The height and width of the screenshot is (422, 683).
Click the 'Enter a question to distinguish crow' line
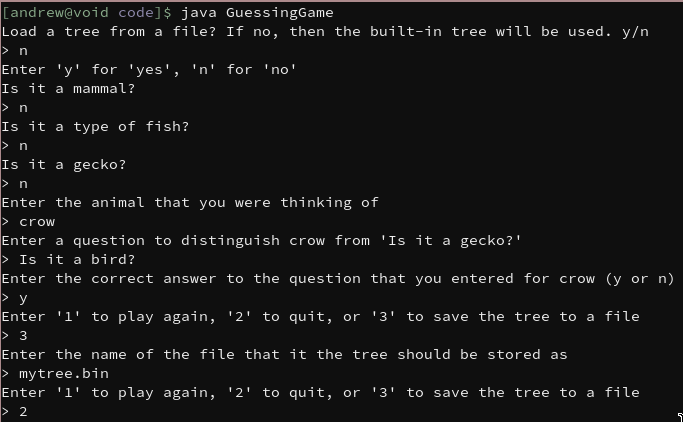click(261, 241)
